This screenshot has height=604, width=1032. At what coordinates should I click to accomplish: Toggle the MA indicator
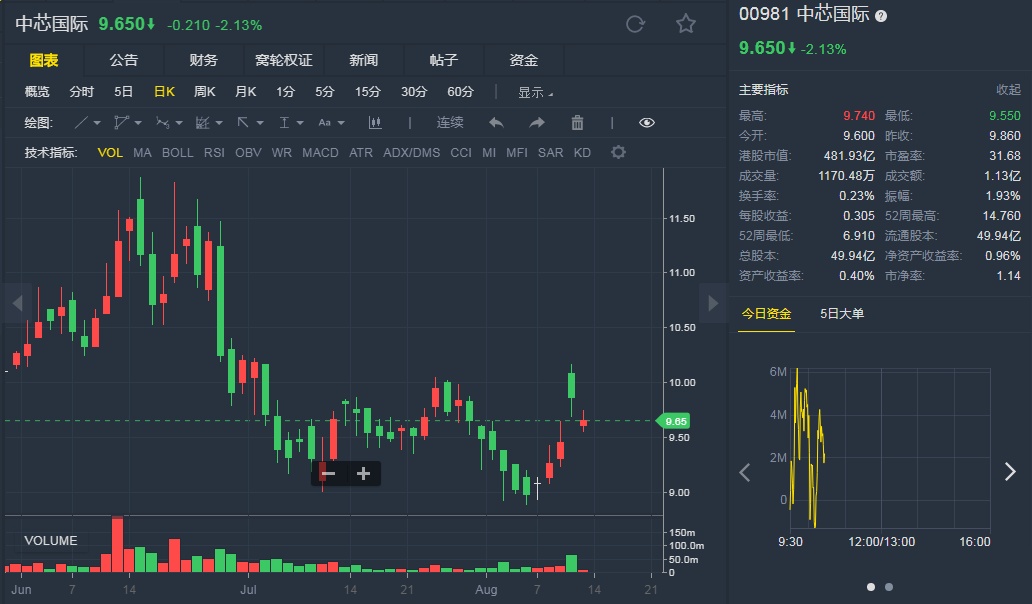pyautogui.click(x=142, y=153)
